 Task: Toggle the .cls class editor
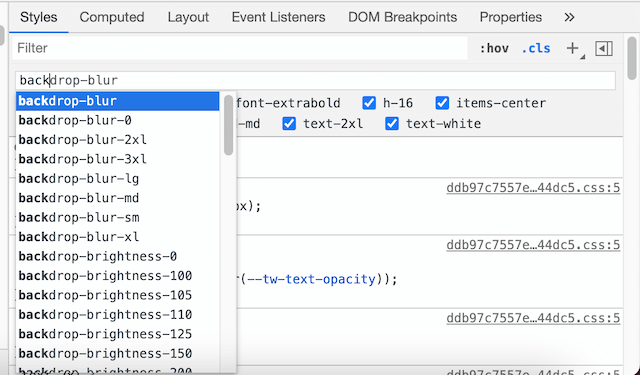pos(536,49)
